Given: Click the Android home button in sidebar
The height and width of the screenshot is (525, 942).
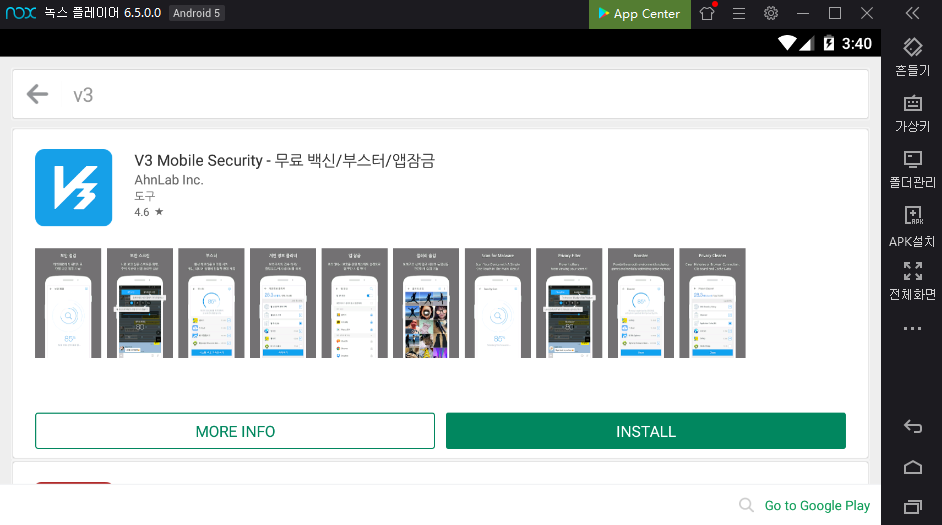Looking at the screenshot, I should tap(913, 467).
